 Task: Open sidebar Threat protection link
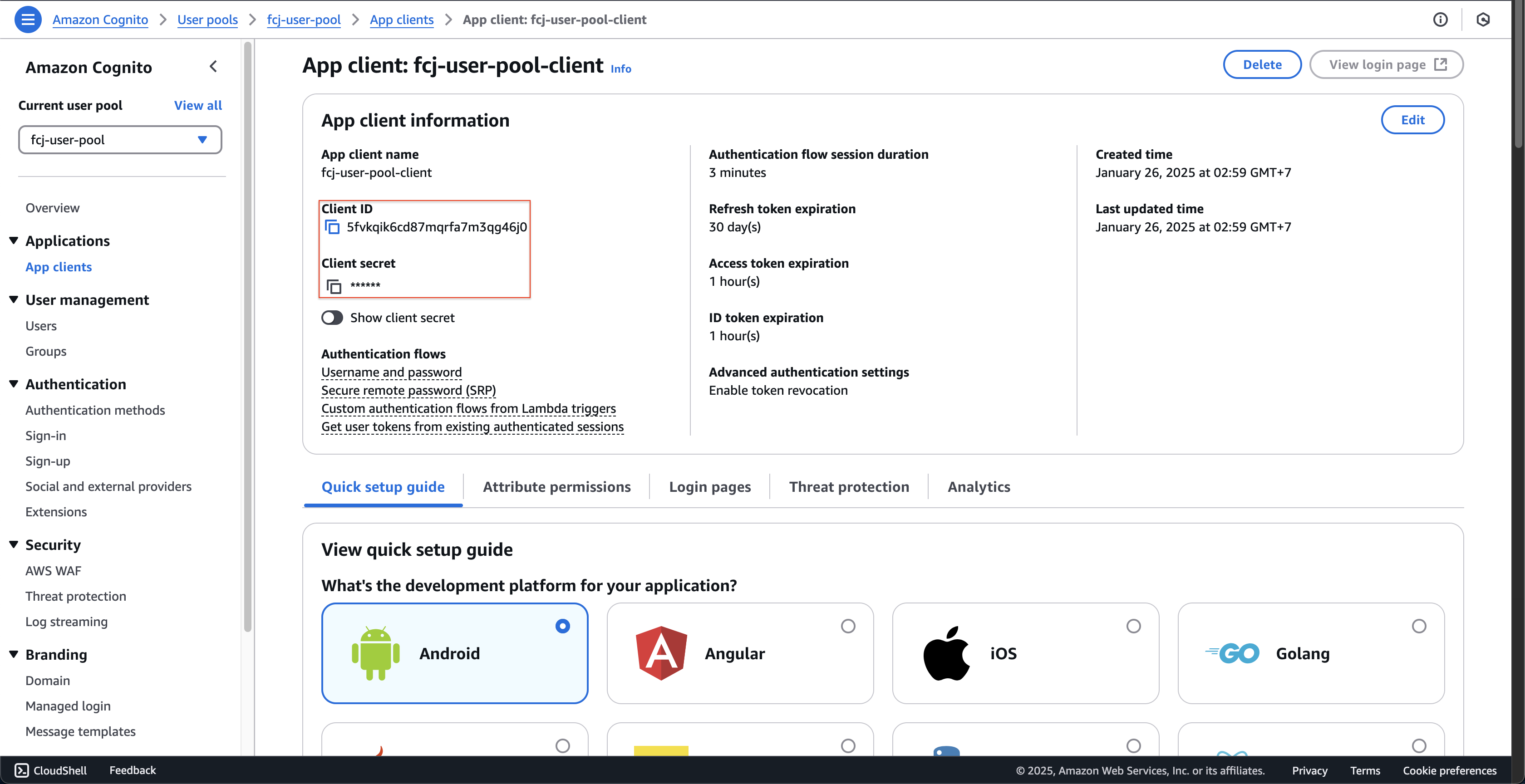tap(76, 597)
